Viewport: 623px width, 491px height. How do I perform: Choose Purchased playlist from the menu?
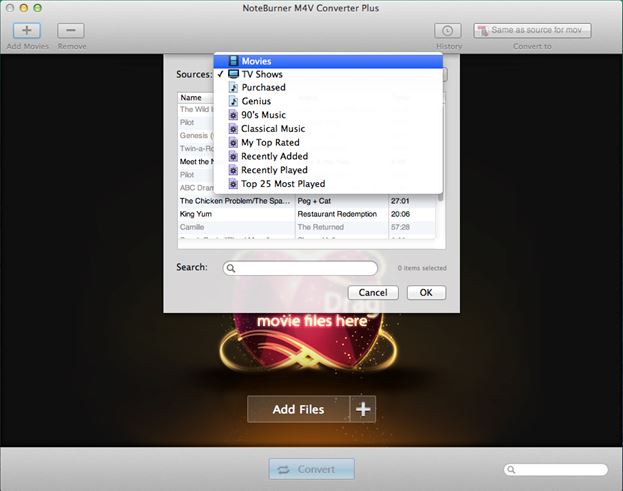point(328,87)
